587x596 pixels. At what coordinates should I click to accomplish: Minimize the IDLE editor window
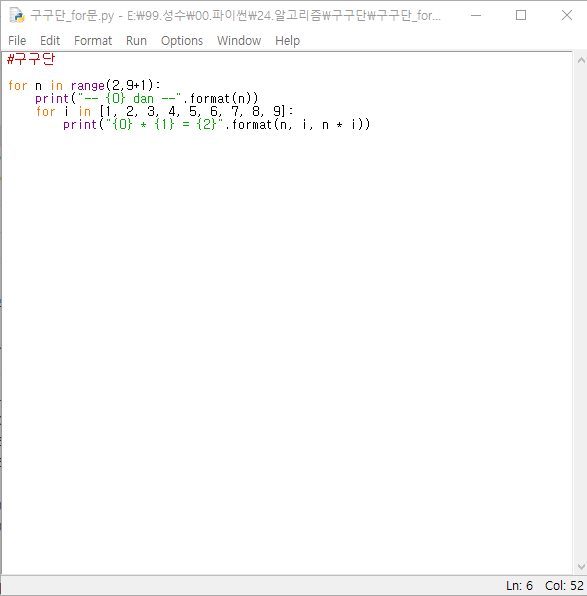(x=476, y=15)
